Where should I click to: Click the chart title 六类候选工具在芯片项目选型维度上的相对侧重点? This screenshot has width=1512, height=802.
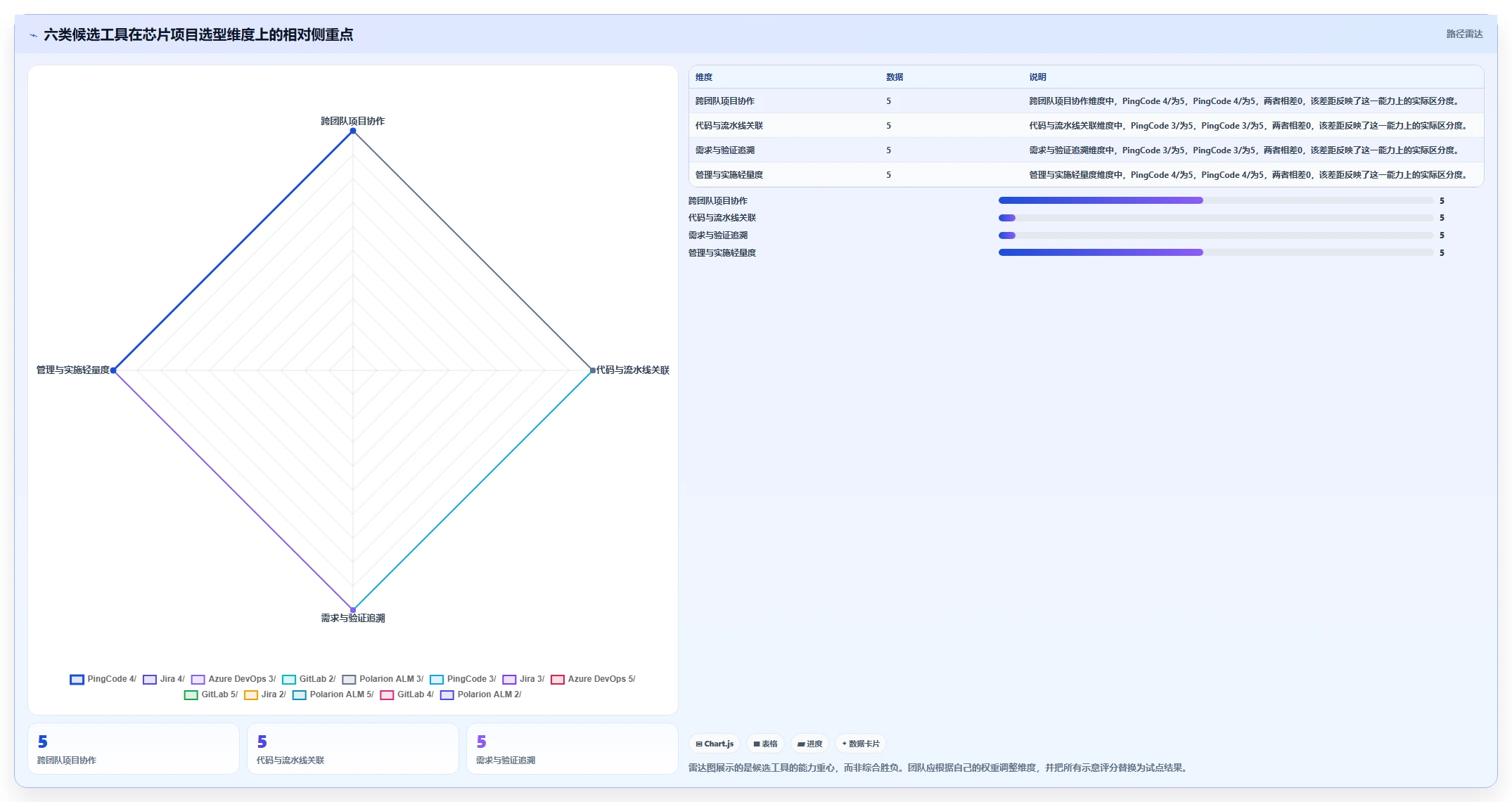coord(198,34)
